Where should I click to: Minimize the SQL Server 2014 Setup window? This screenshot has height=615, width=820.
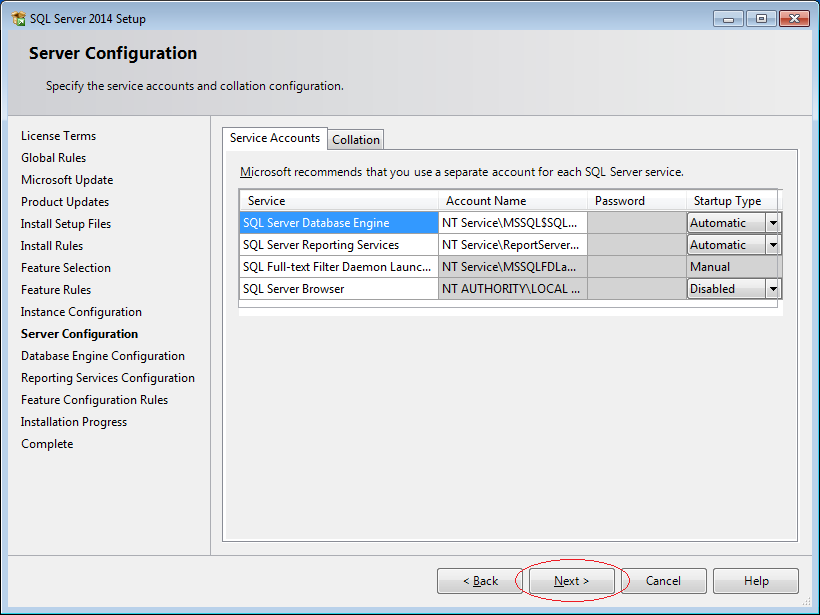point(728,19)
